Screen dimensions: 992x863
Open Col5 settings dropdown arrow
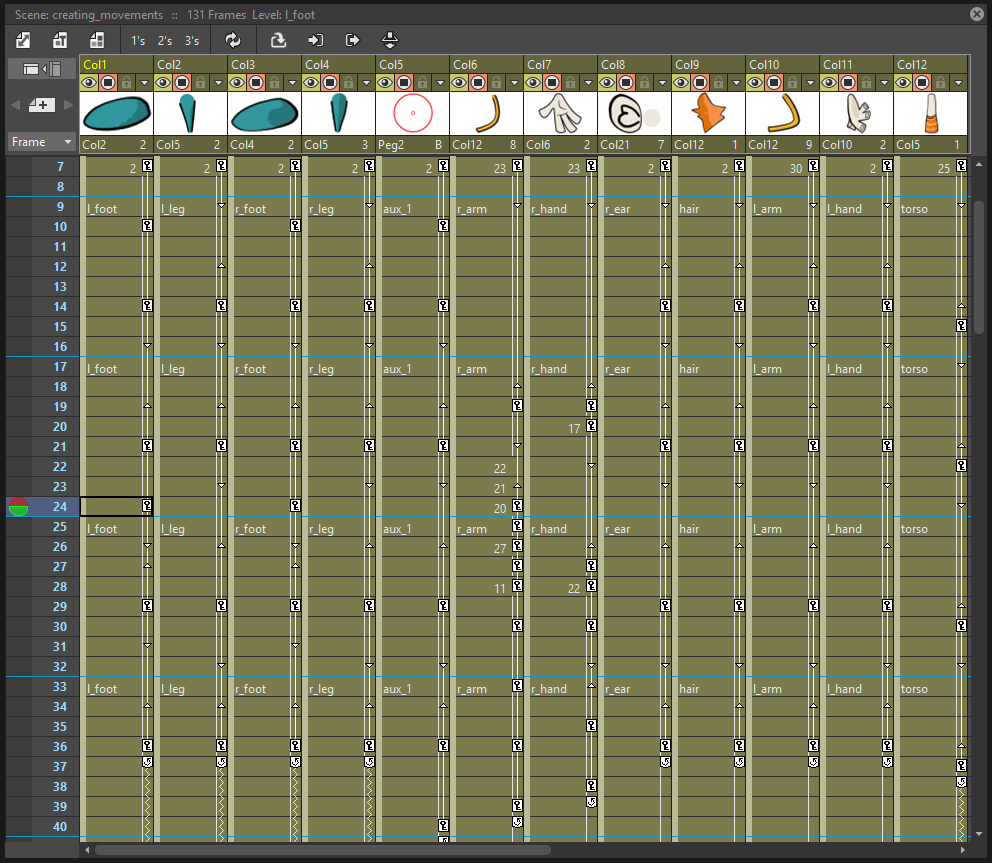point(440,83)
